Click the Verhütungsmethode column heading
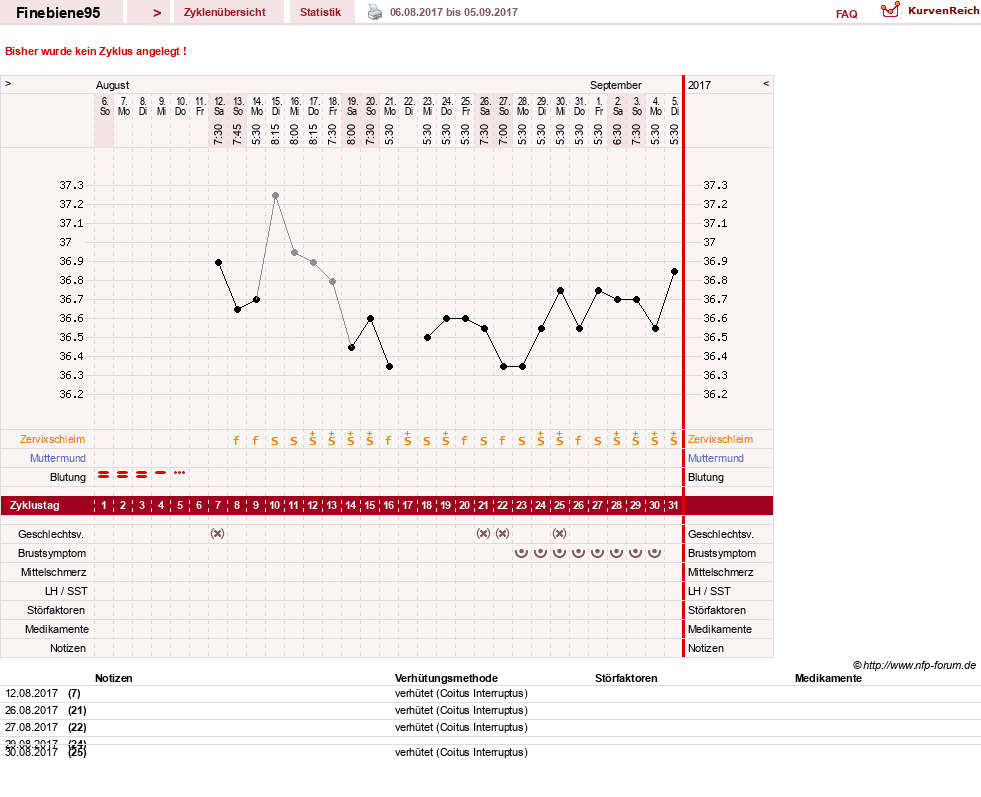 tap(446, 678)
